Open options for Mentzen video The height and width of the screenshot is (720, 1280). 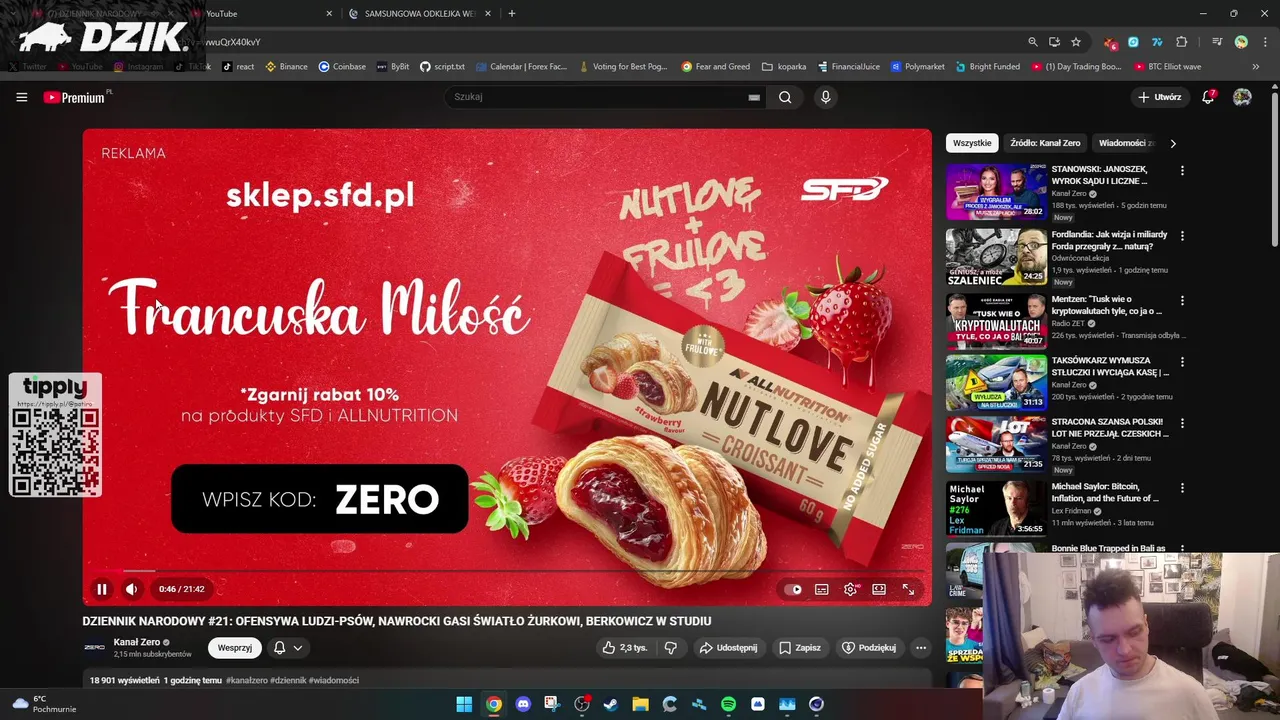click(1182, 300)
